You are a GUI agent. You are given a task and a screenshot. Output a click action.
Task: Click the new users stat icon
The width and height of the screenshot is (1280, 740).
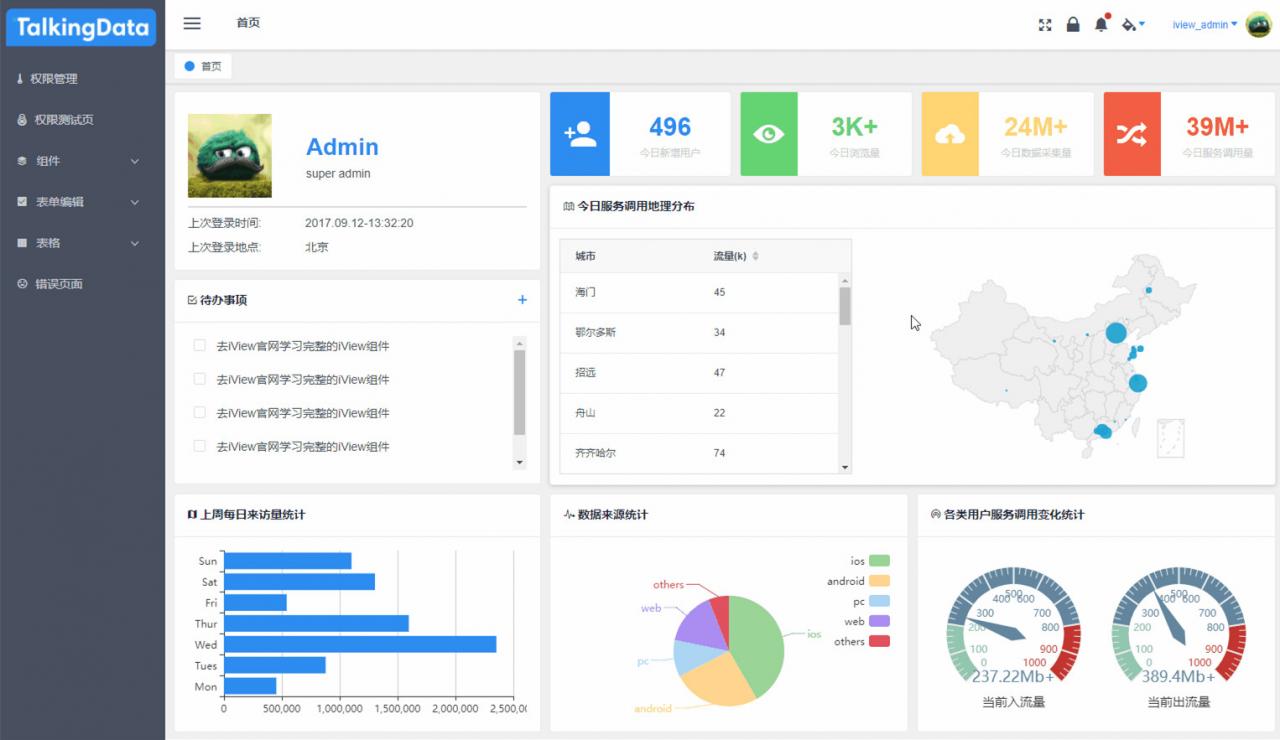pyautogui.click(x=581, y=133)
